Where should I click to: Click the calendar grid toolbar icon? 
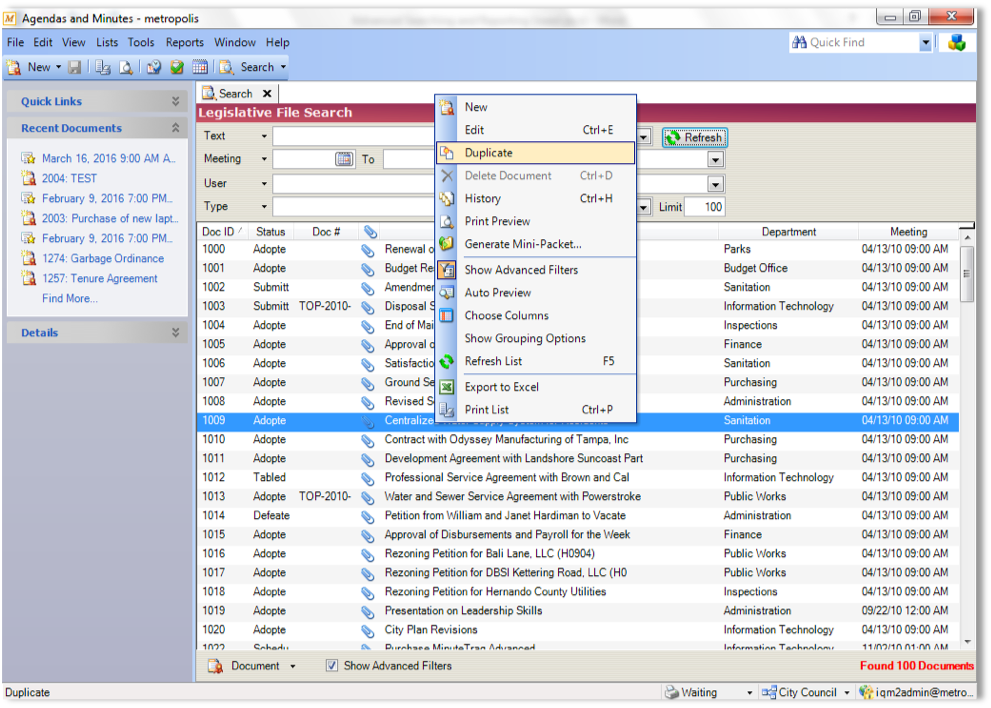200,67
